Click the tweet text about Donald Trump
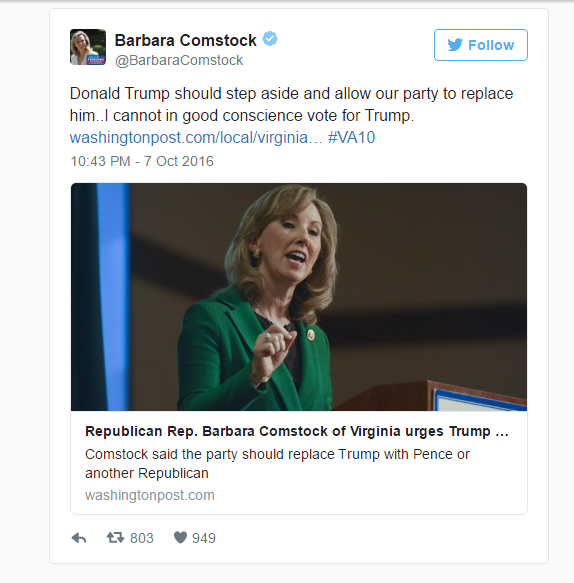The width and height of the screenshot is (574, 583). [x=291, y=104]
